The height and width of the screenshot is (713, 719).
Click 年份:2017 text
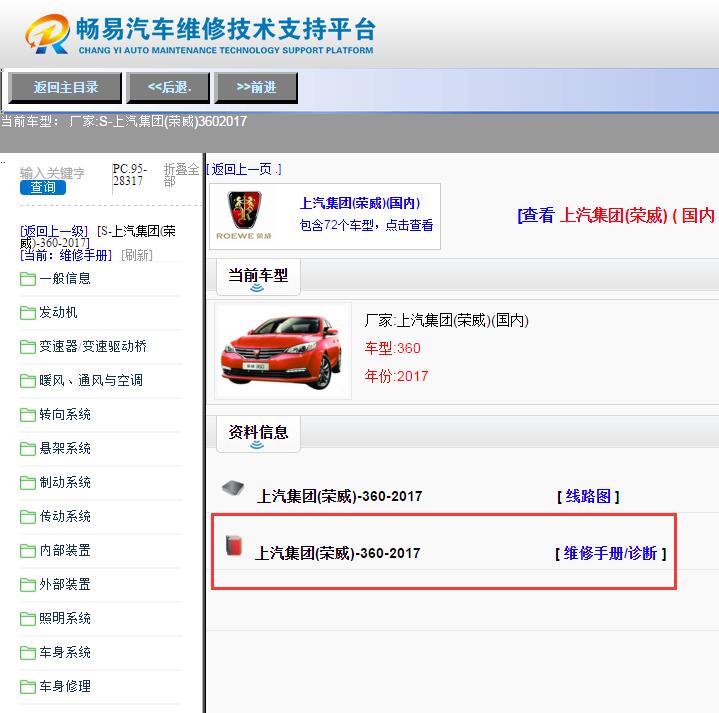point(396,376)
